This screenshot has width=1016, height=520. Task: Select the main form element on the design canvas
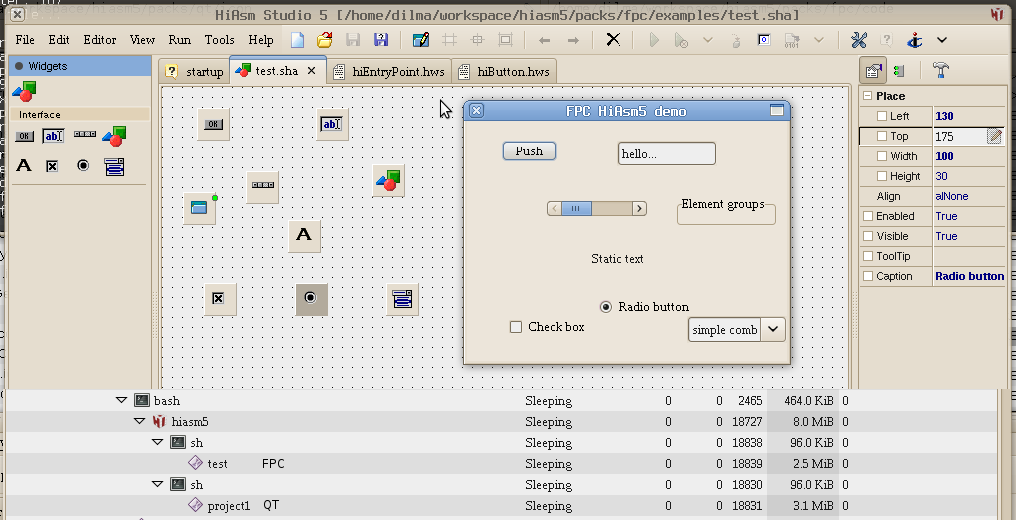point(199,208)
